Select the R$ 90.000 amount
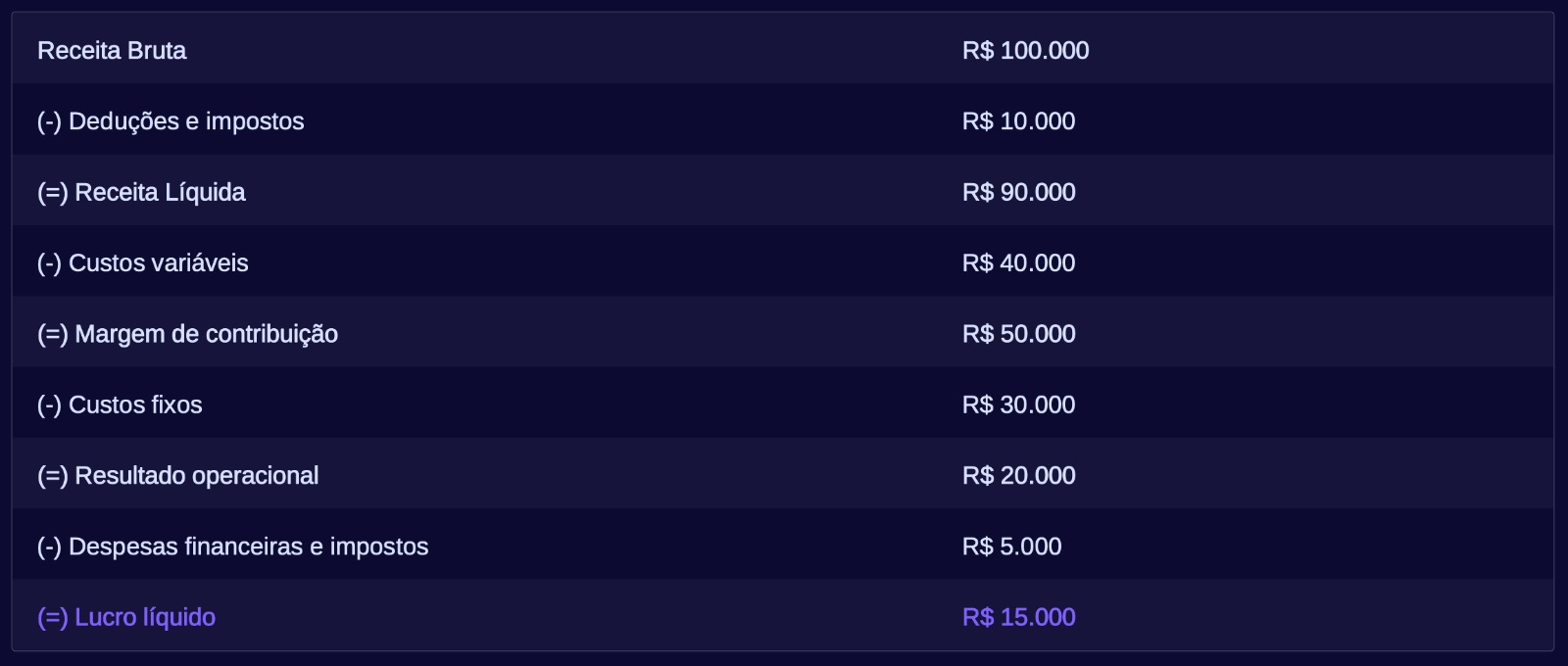The height and width of the screenshot is (666, 1568). (x=1018, y=192)
